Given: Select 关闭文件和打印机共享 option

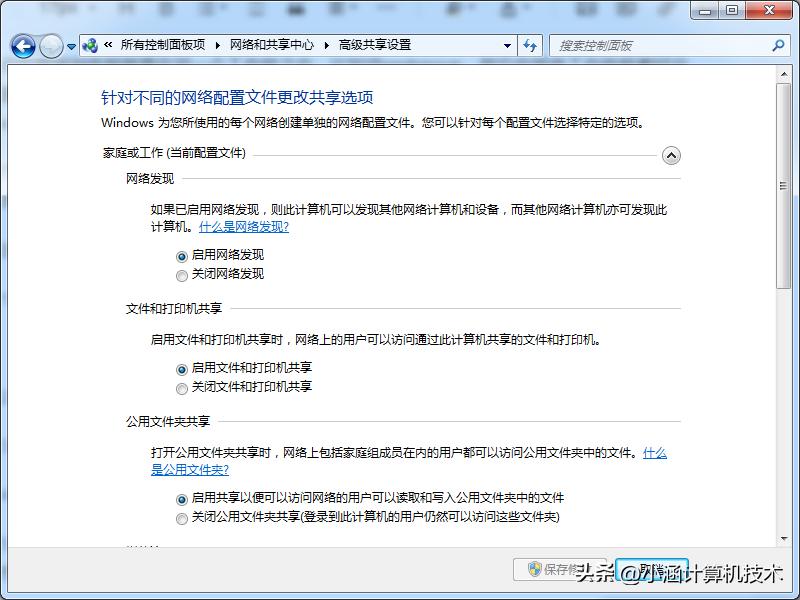Looking at the screenshot, I should tap(182, 388).
